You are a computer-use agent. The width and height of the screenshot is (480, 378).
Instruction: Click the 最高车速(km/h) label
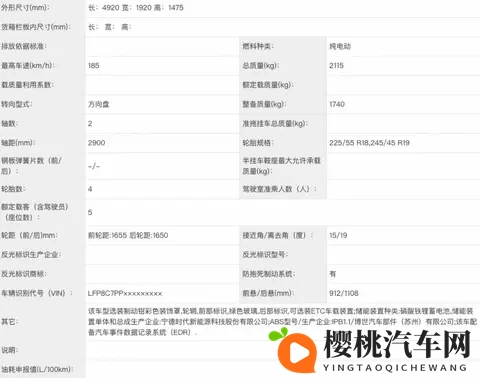(x=28, y=66)
